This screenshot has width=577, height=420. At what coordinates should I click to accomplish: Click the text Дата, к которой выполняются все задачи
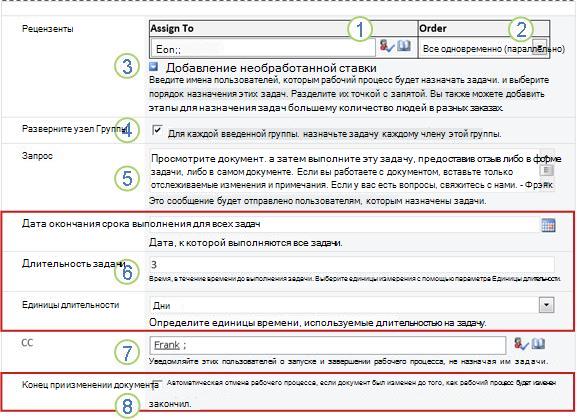point(246,243)
